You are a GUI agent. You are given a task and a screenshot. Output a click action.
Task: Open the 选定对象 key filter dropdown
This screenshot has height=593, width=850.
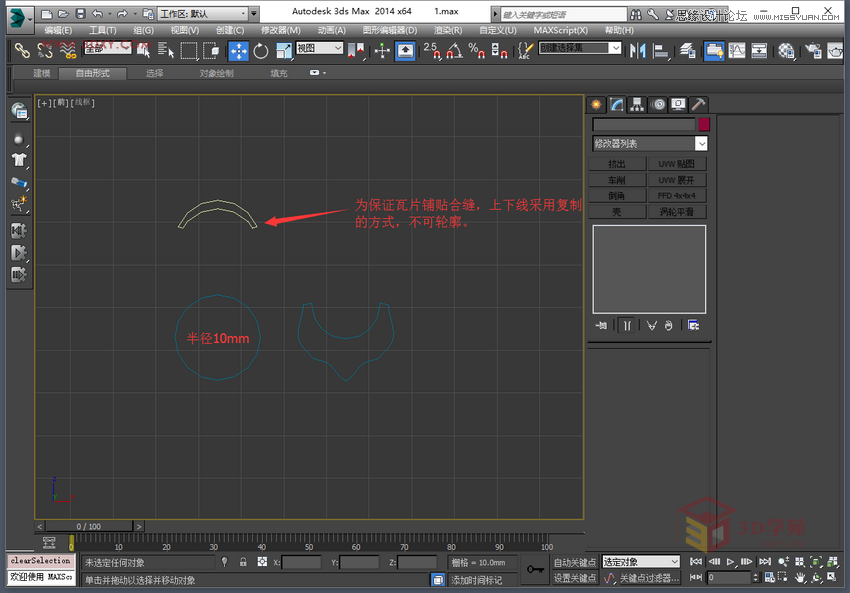tap(640, 562)
